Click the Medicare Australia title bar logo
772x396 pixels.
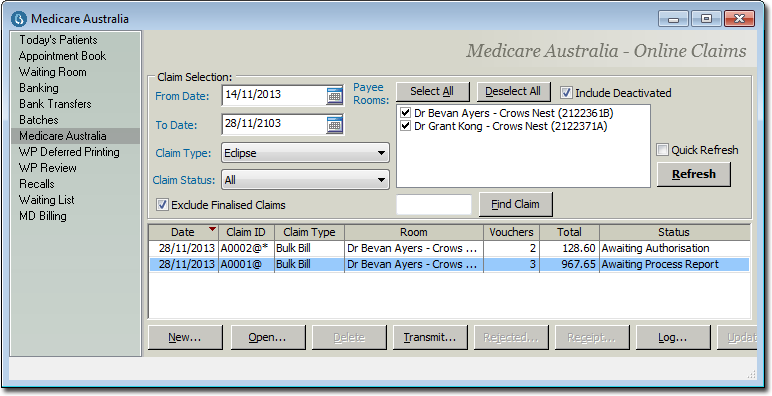[19, 19]
